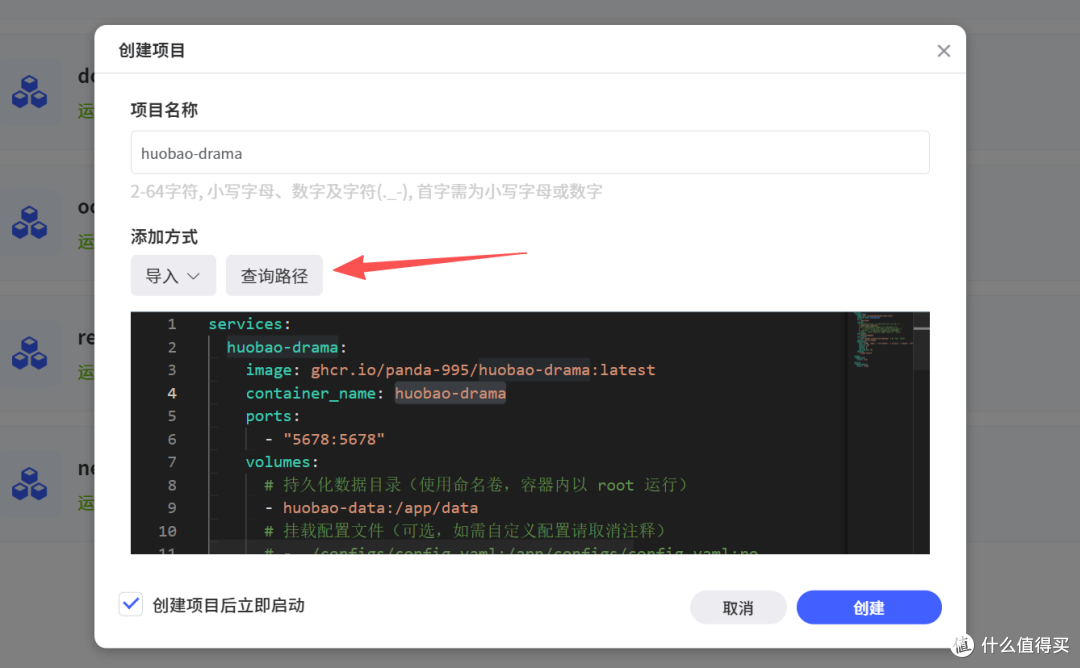Click the comment 持久化数据目录 on line 8
Screen dimensions: 1080x668
click(476, 485)
